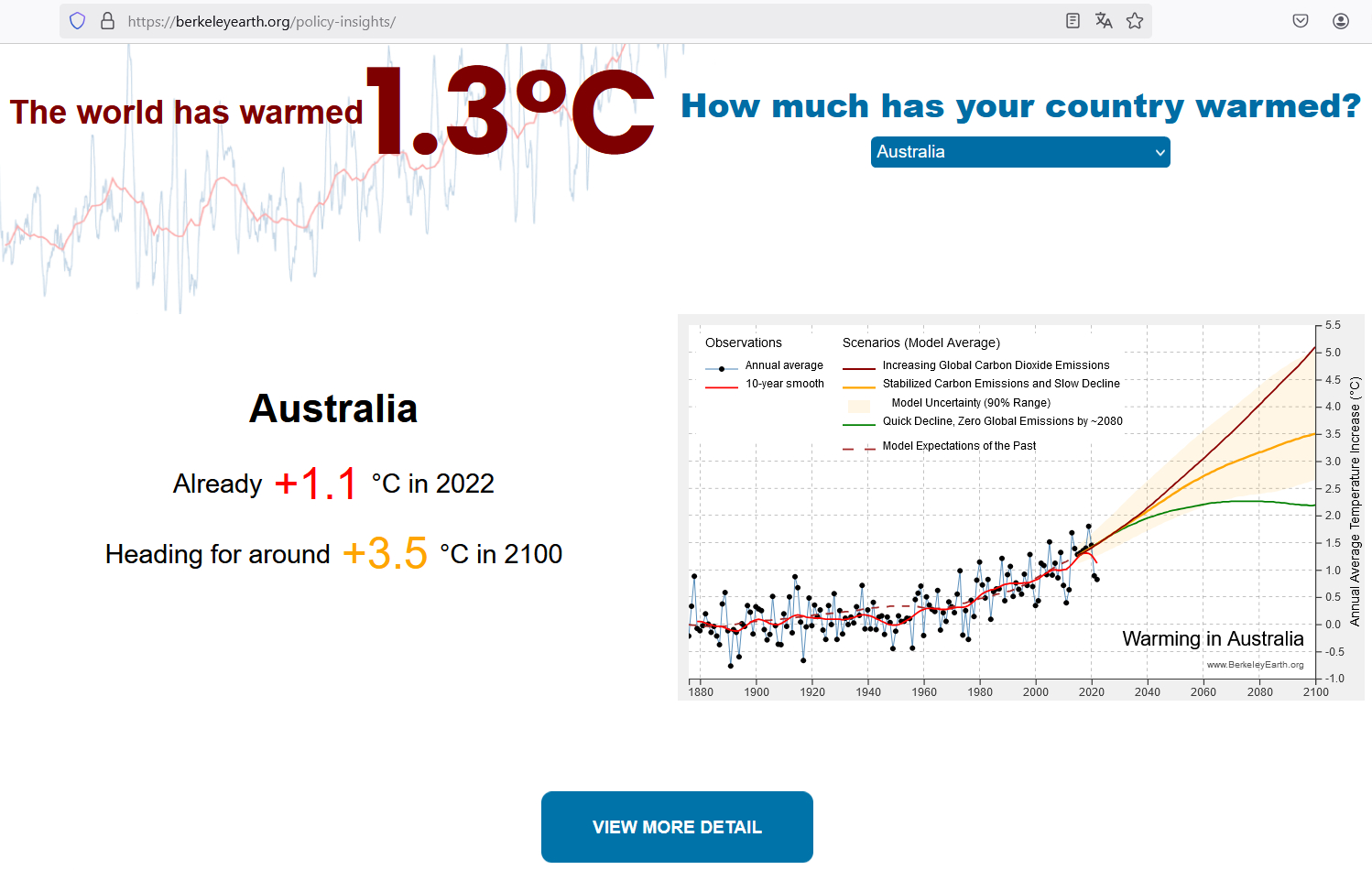1372x870 pixels.
Task: Click the translate page icon
Action: click(1104, 21)
